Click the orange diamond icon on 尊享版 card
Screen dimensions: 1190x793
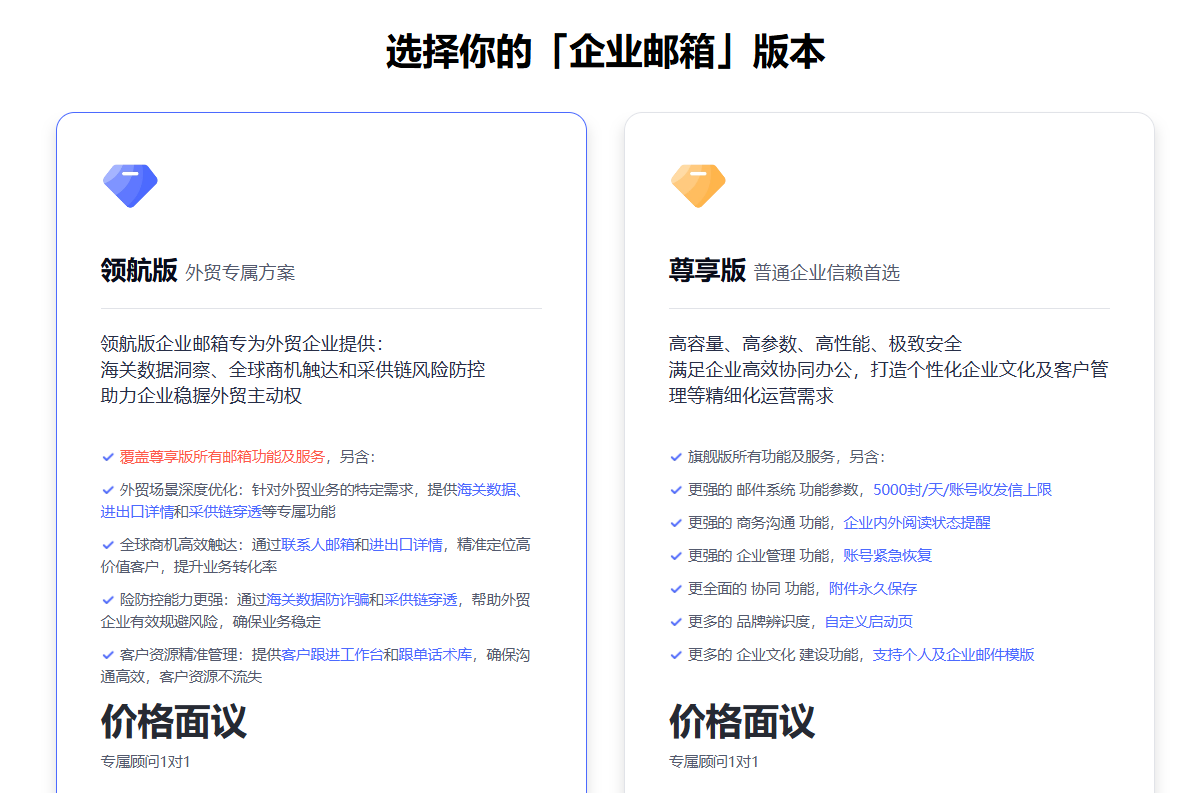coord(698,186)
